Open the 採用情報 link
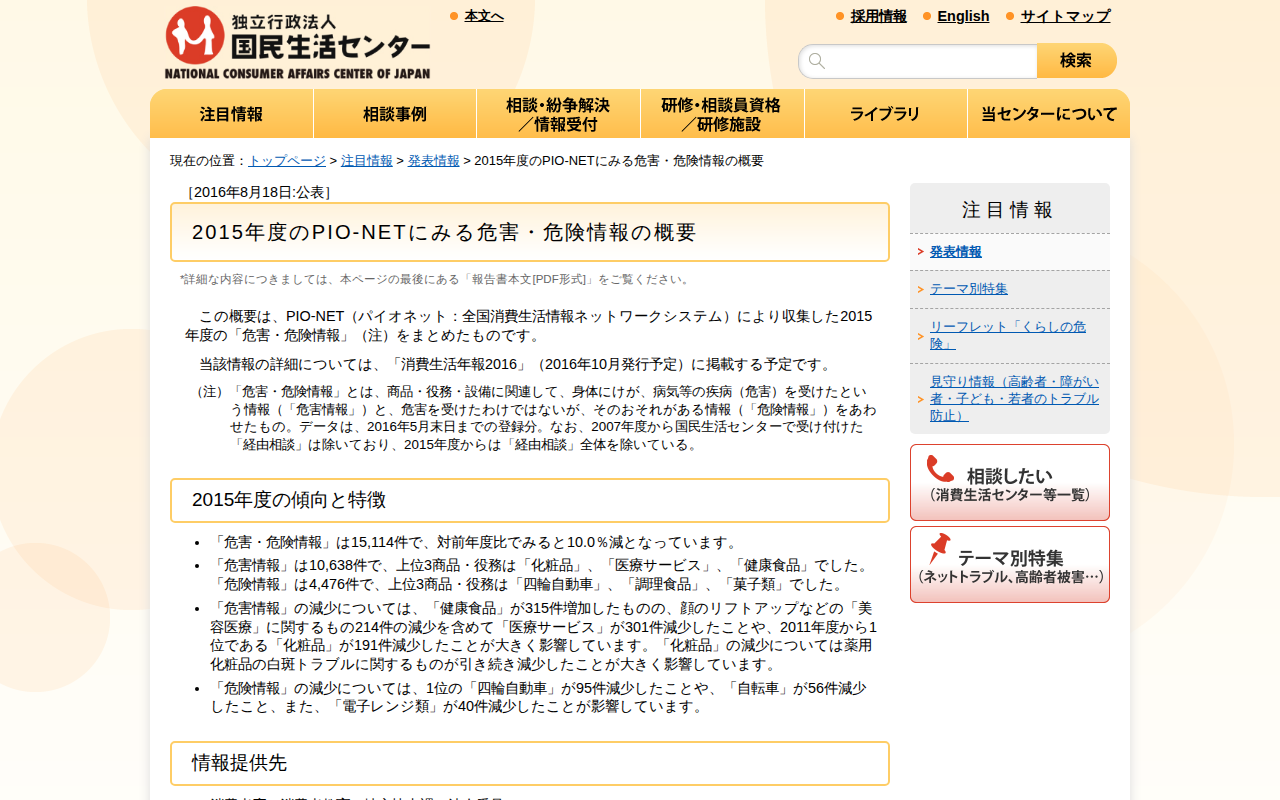The height and width of the screenshot is (800, 1280). click(x=879, y=16)
